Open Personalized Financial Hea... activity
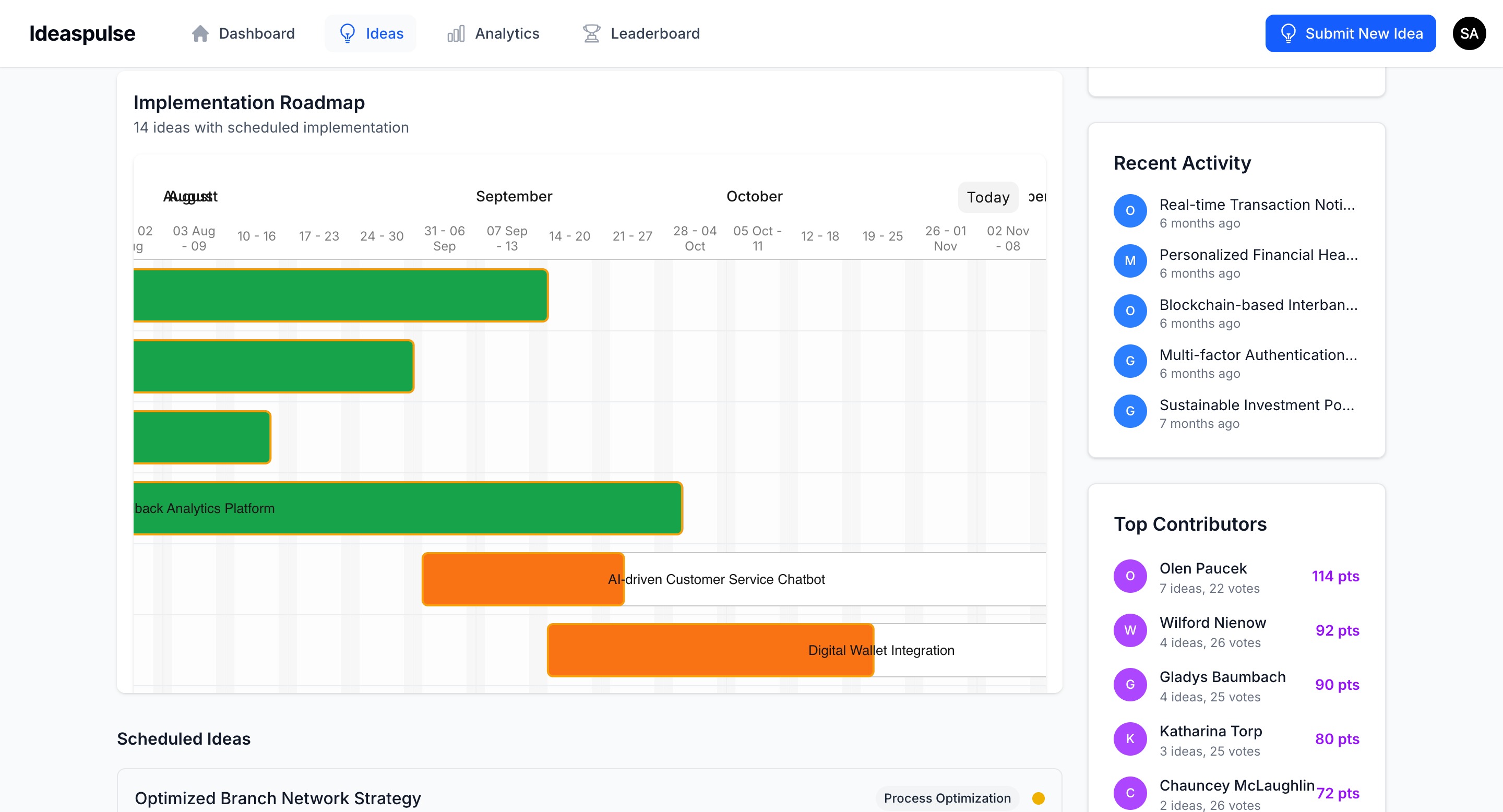The width and height of the screenshot is (1503, 812). pyautogui.click(x=1259, y=255)
